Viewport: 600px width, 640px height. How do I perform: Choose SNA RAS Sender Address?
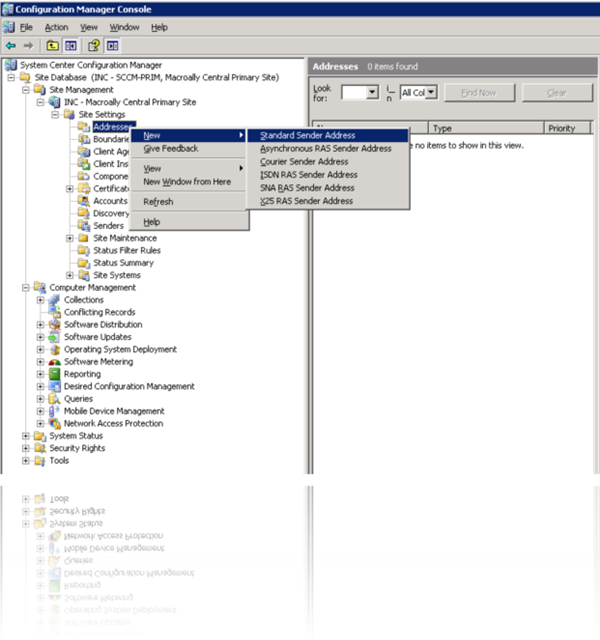(328, 188)
